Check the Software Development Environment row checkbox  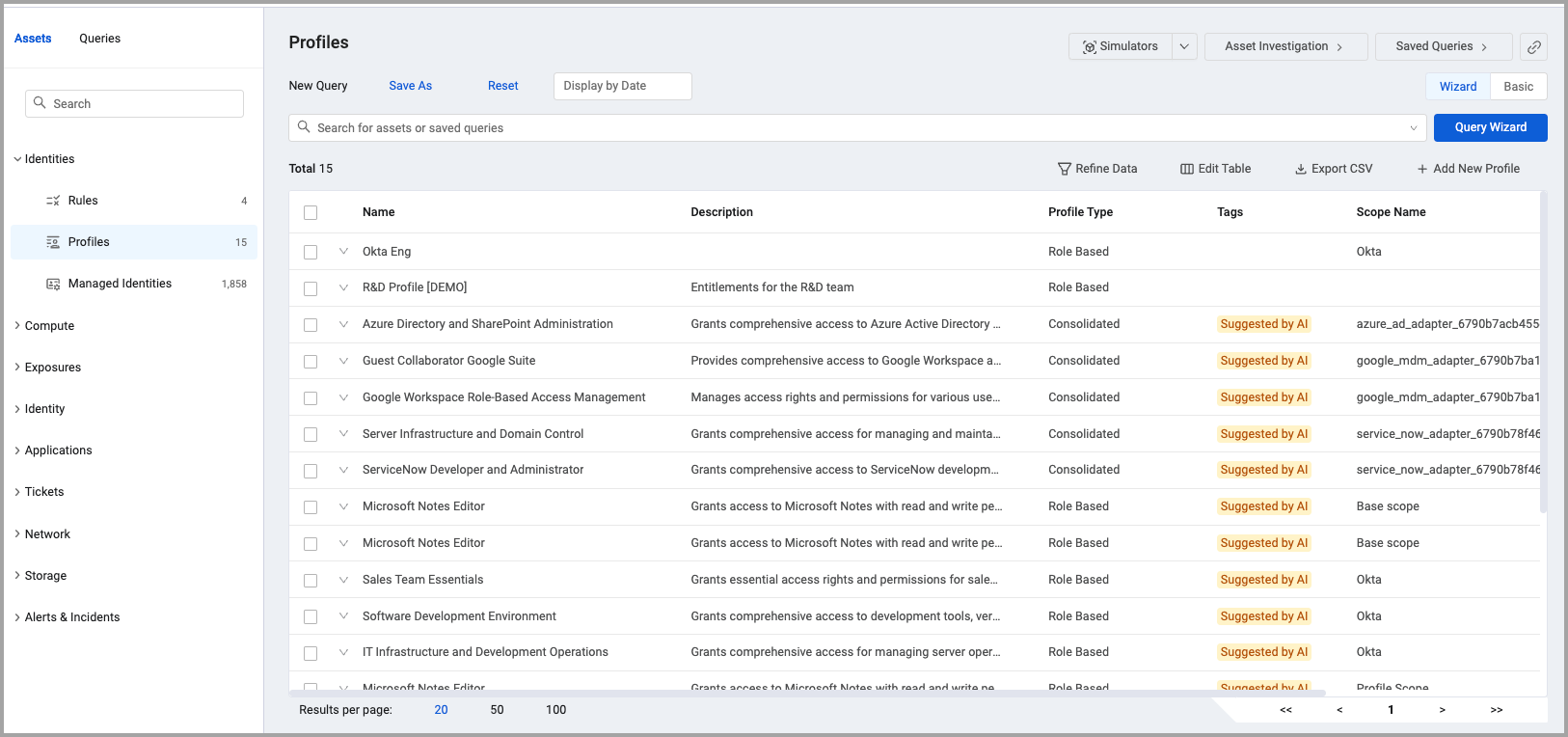[x=311, y=616]
